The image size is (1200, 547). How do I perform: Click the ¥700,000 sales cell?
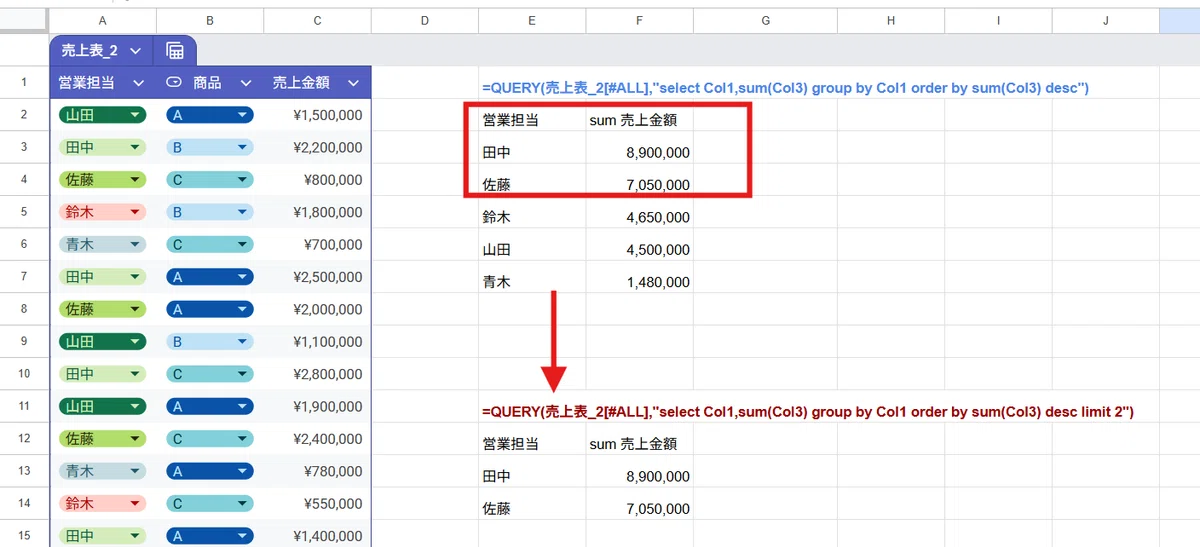pos(317,244)
